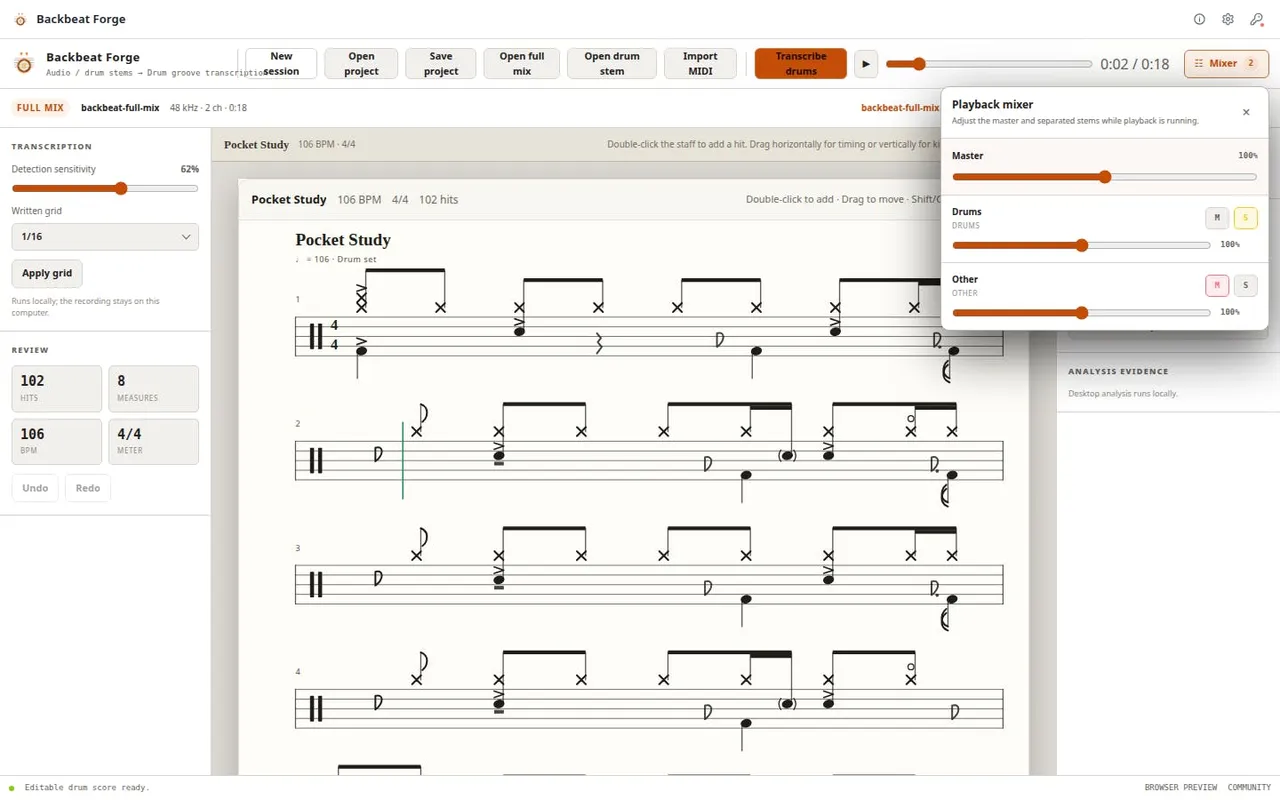Click the Undo button

35,488
